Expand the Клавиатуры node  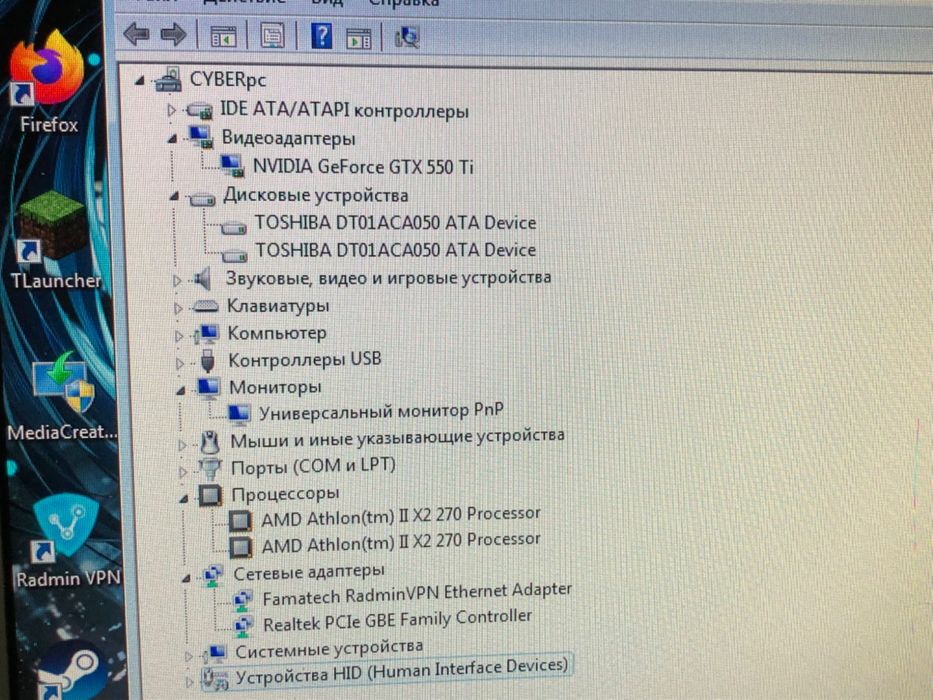coord(177,308)
